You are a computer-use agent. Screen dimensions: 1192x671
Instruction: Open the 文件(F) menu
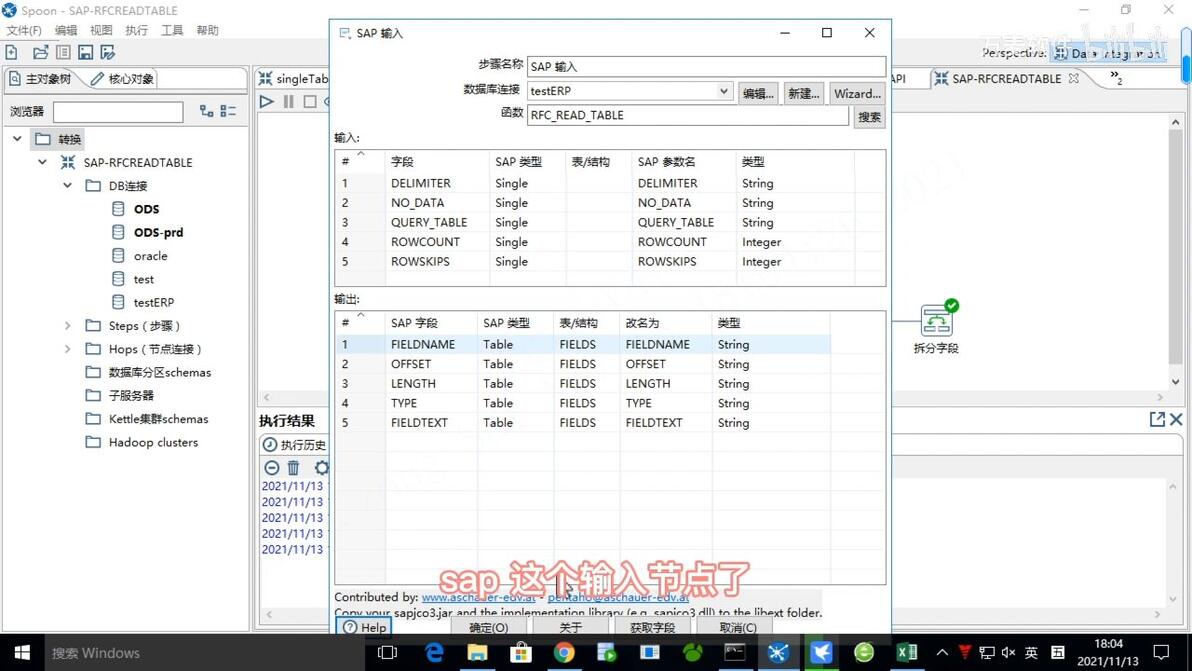coord(24,30)
